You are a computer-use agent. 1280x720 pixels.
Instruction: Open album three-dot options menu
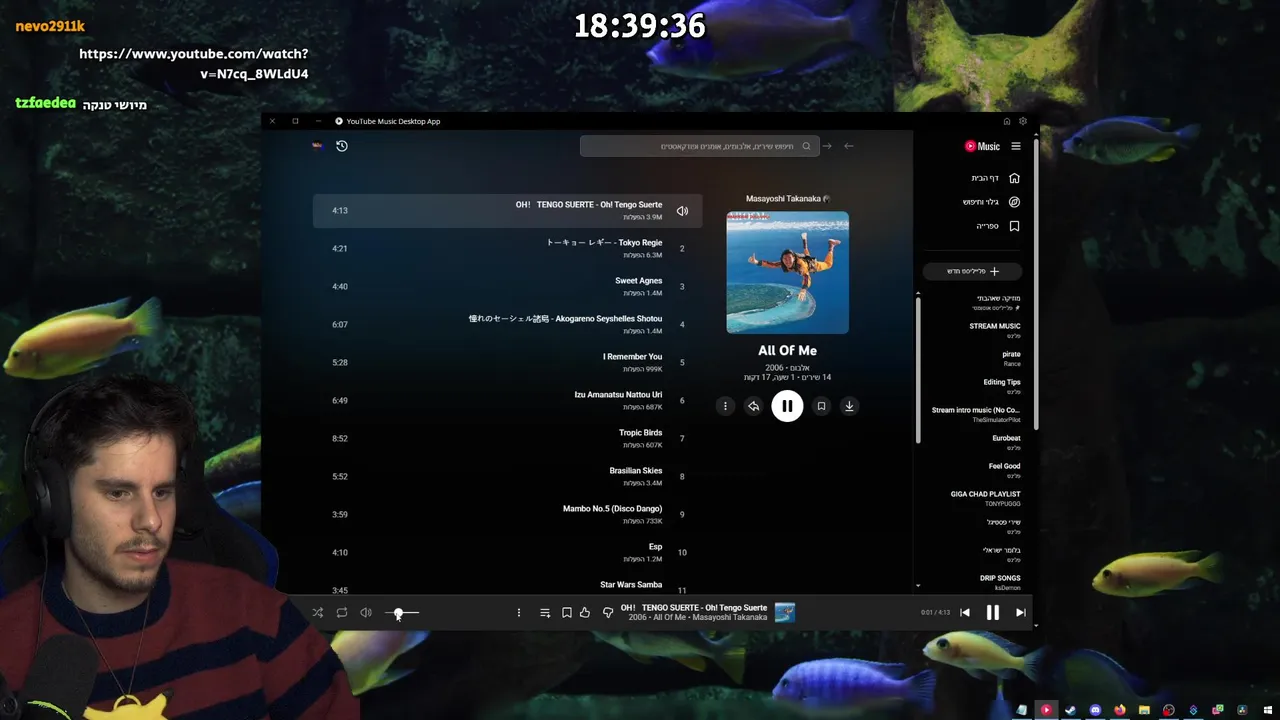725,406
